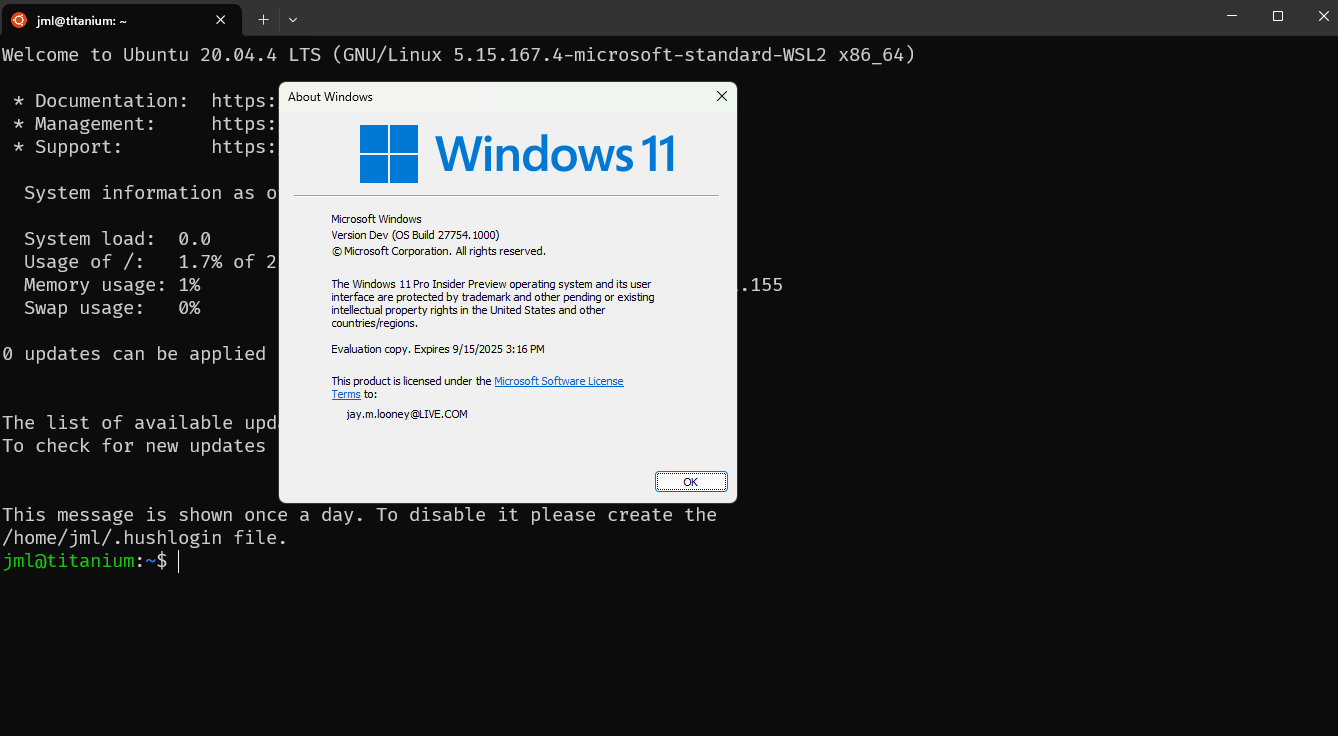This screenshot has width=1338, height=736.
Task: Click the jay.m.looney@LIVE.COM licensee text
Action: click(x=407, y=414)
